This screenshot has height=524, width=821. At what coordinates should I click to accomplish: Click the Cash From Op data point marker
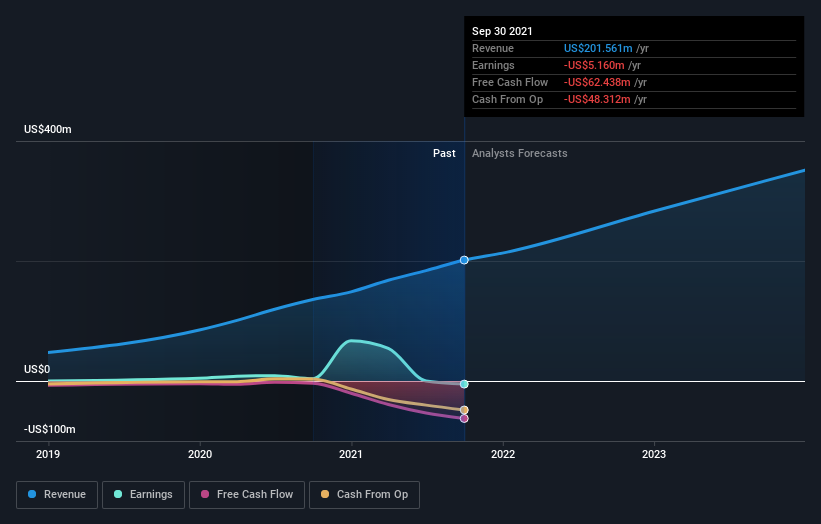(464, 410)
